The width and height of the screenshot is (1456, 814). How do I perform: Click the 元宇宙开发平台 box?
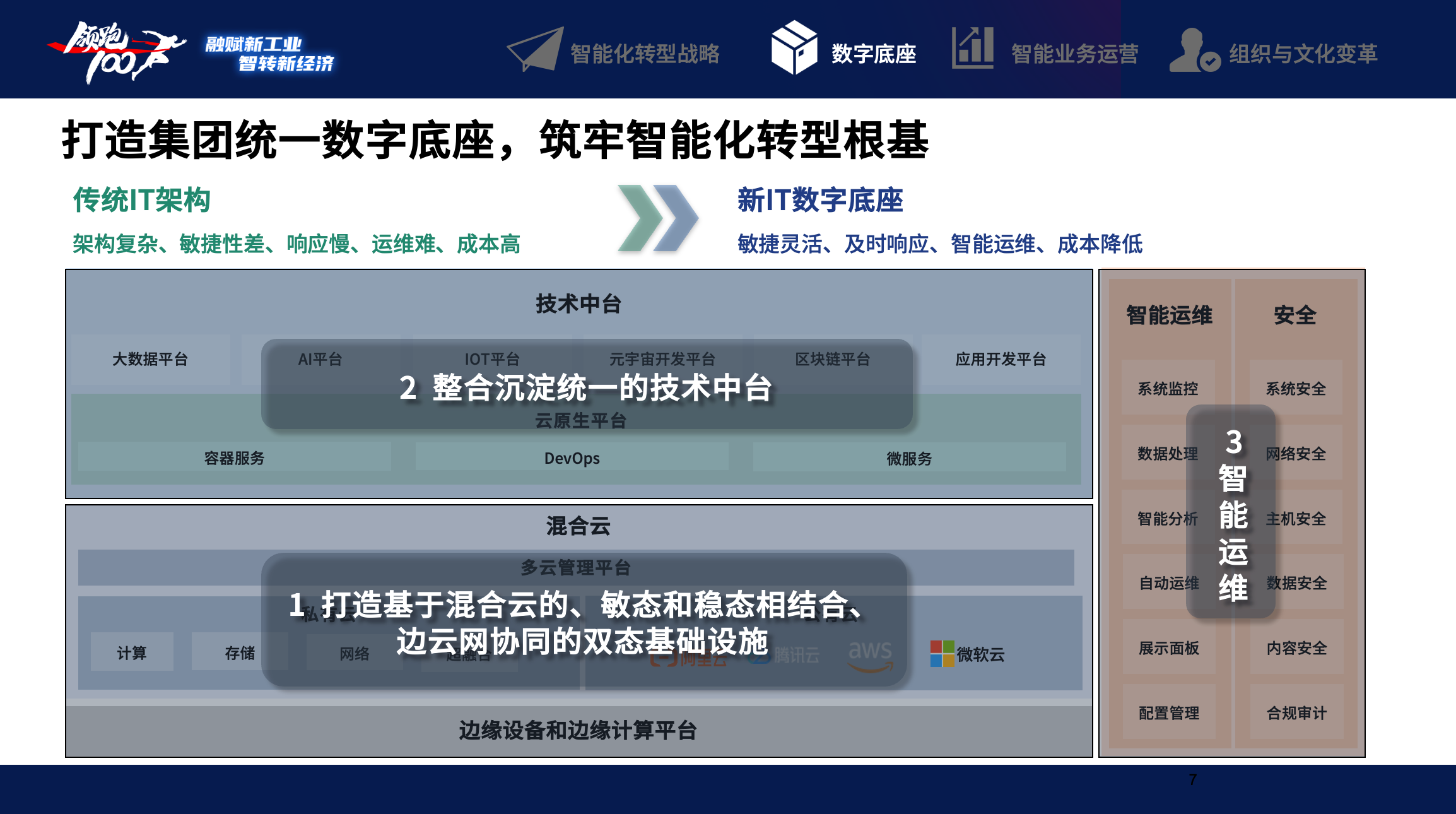click(x=662, y=360)
